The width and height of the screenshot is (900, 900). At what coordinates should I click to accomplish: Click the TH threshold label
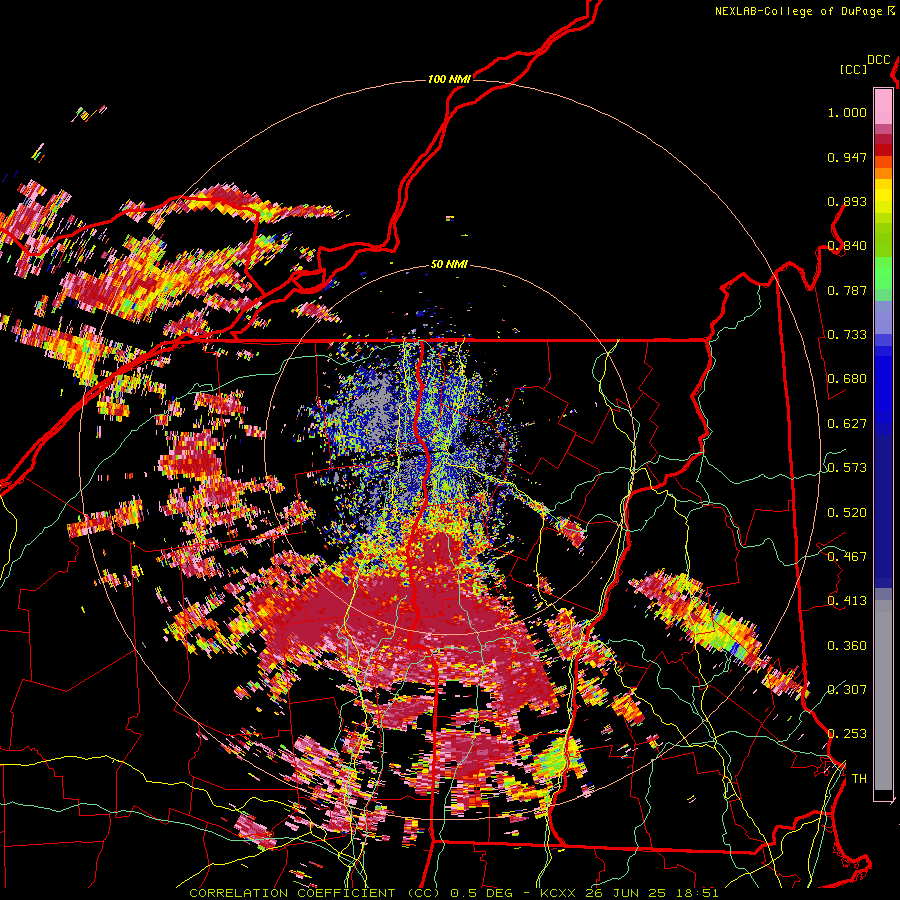859,779
